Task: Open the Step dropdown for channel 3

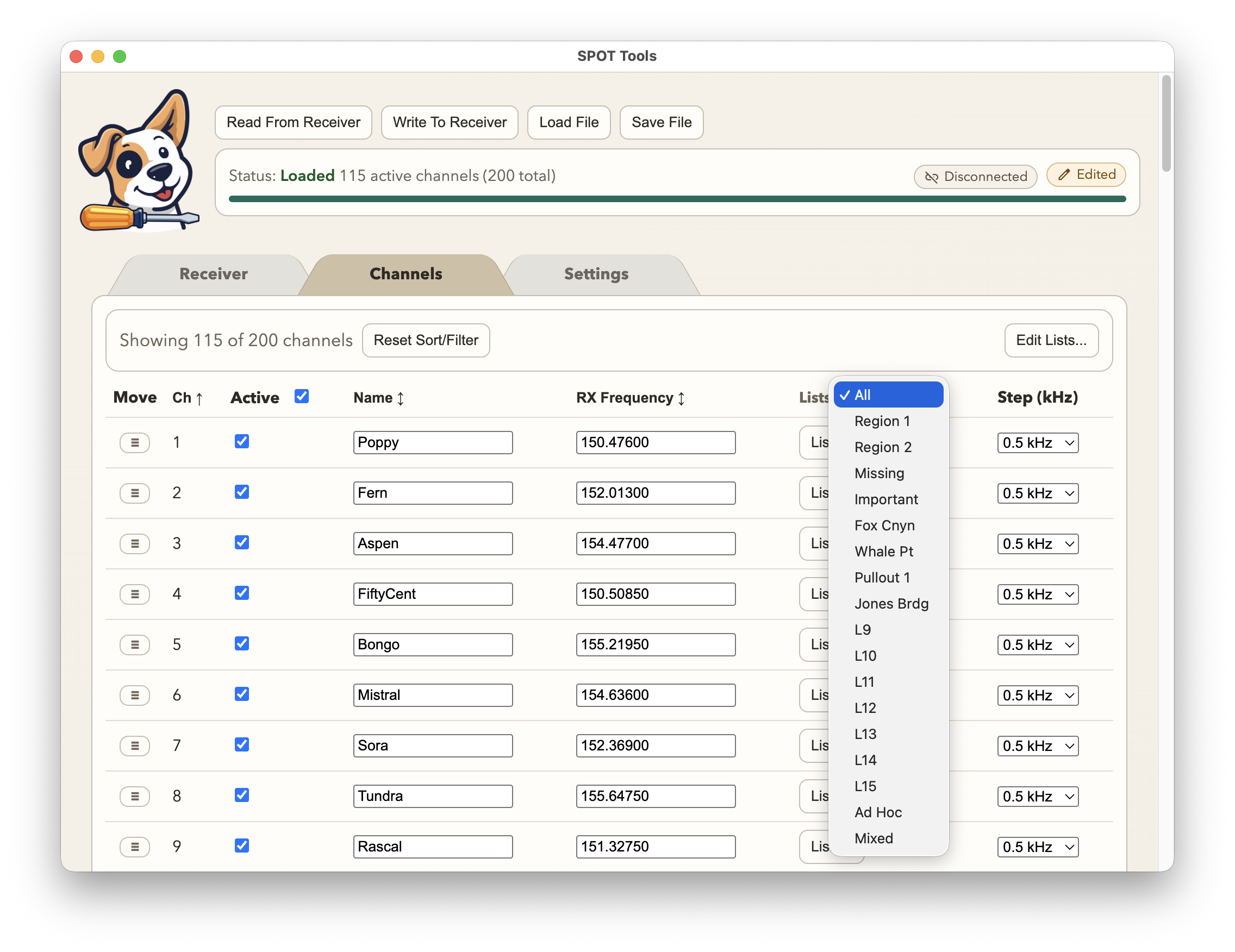Action: tap(1037, 543)
